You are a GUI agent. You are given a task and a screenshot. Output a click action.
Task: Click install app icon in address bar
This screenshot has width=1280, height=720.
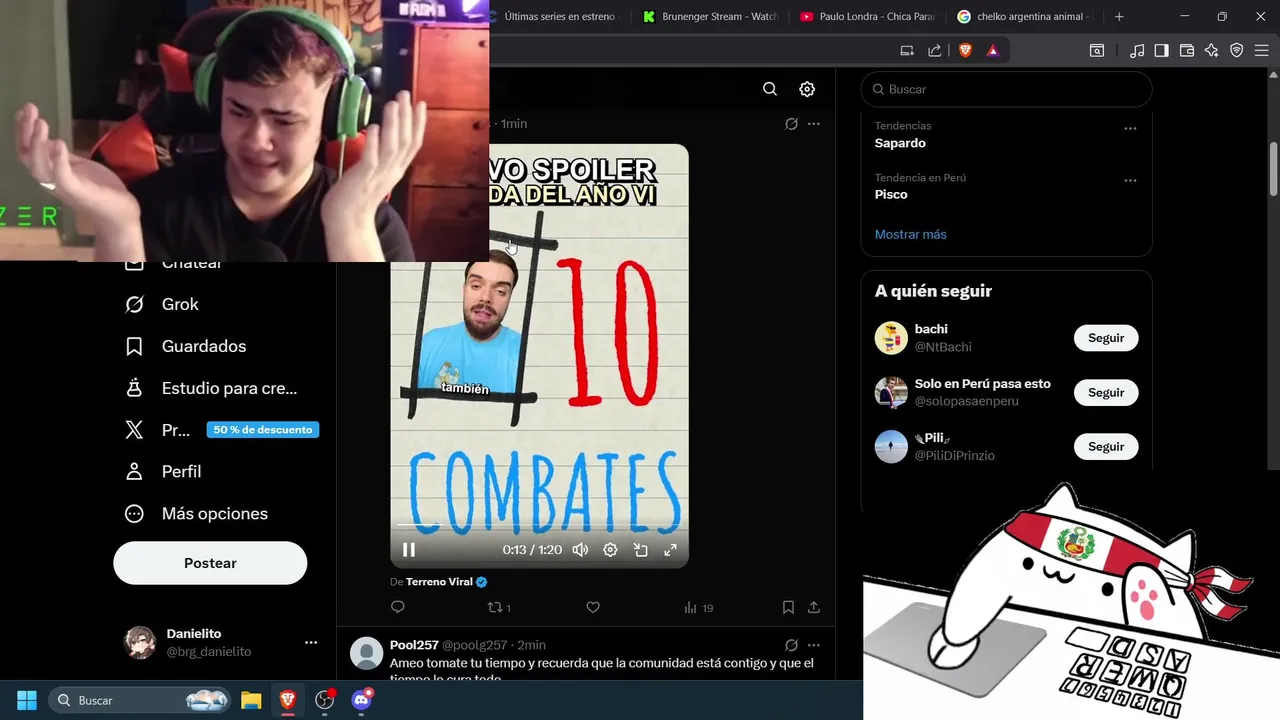(907, 50)
